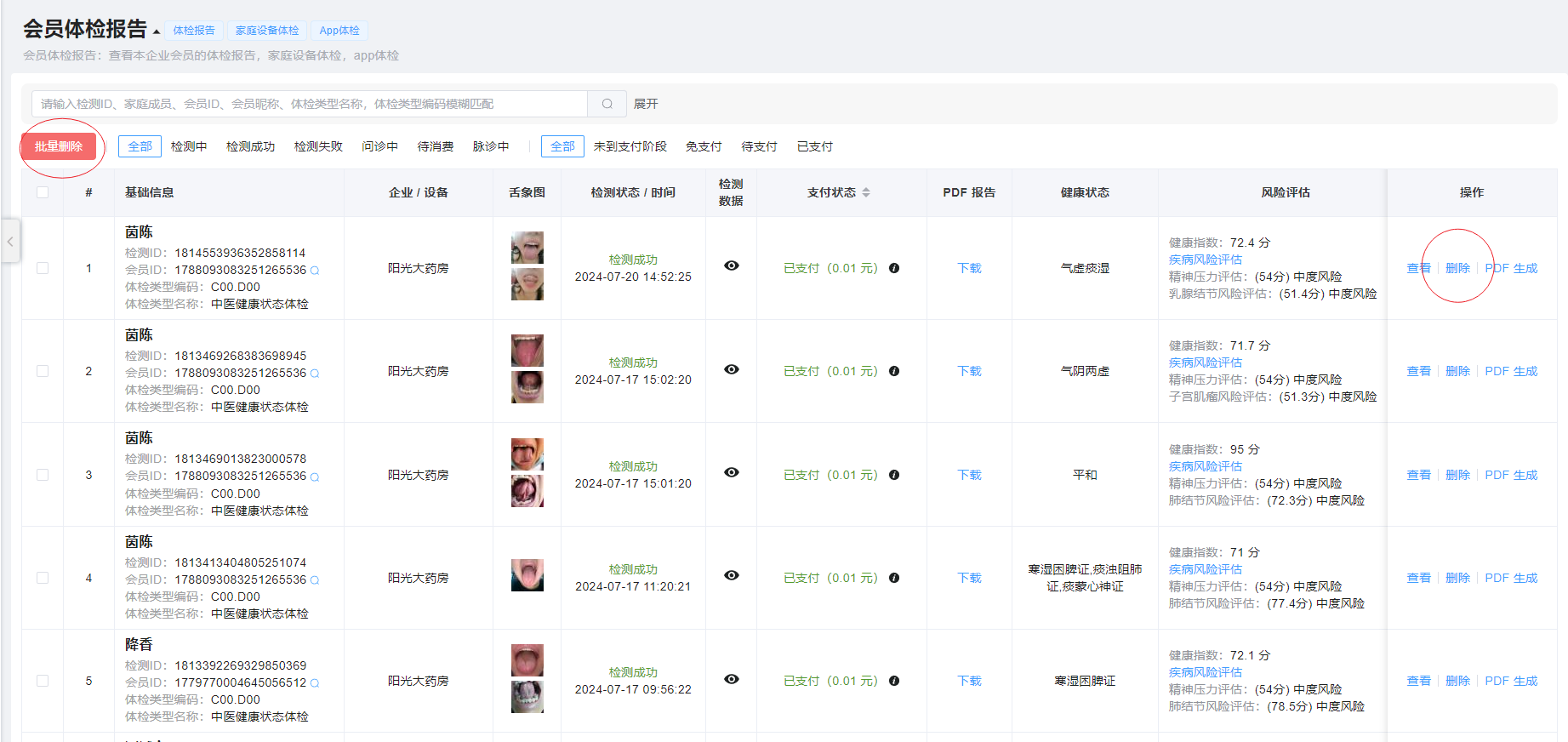Click member ID lookup icon in row 2
Image resolution: width=1568 pixels, height=742 pixels.
coord(315,374)
